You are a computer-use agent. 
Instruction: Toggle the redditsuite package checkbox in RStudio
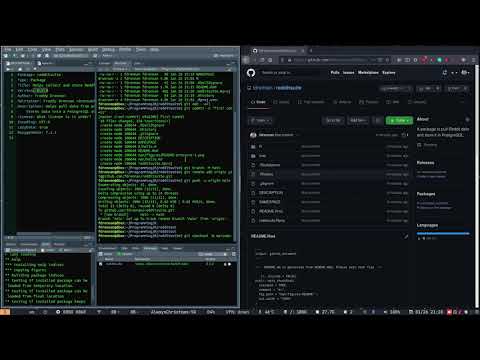click(x=101, y=264)
